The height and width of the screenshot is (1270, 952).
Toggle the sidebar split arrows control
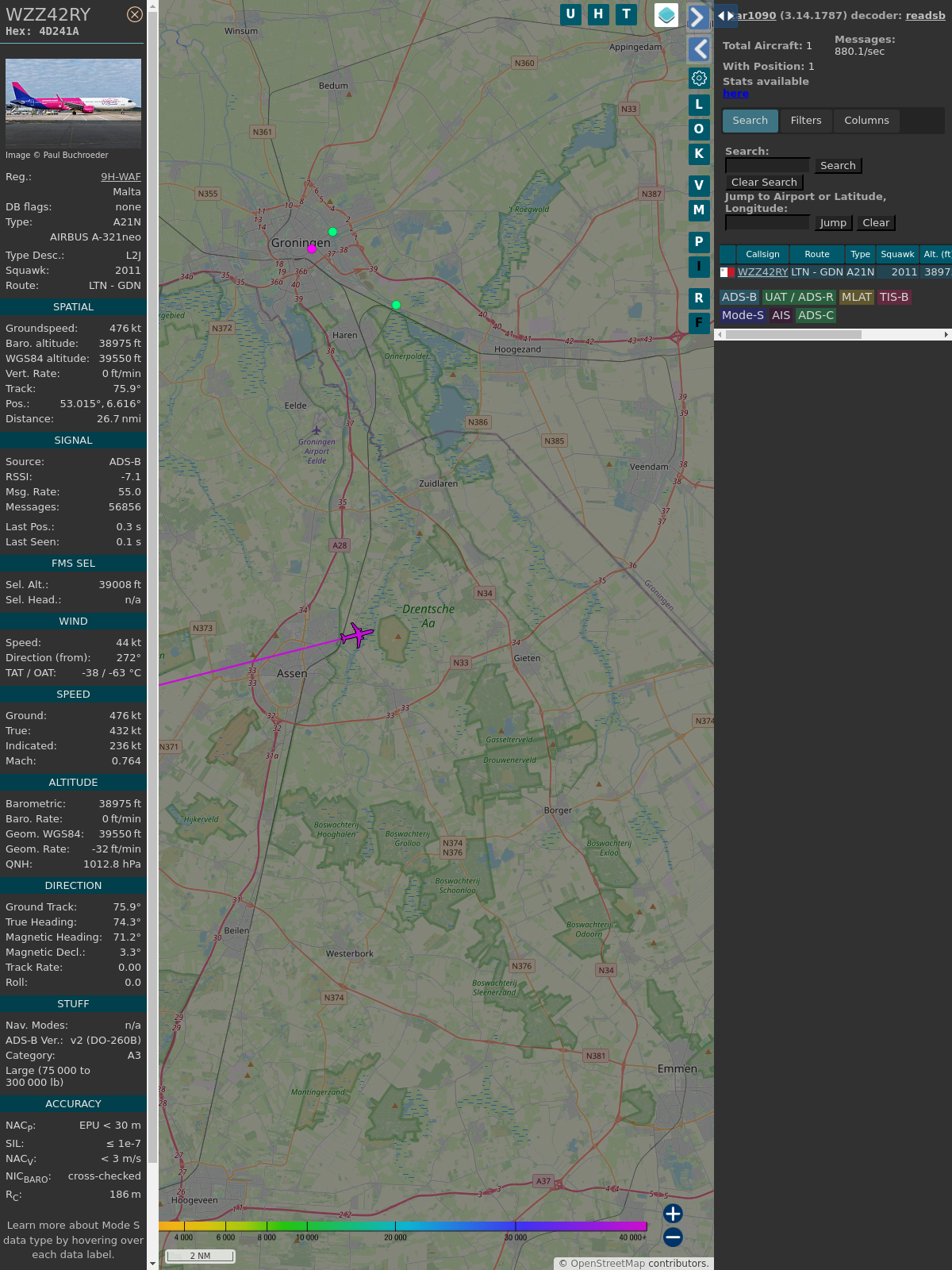[726, 16]
